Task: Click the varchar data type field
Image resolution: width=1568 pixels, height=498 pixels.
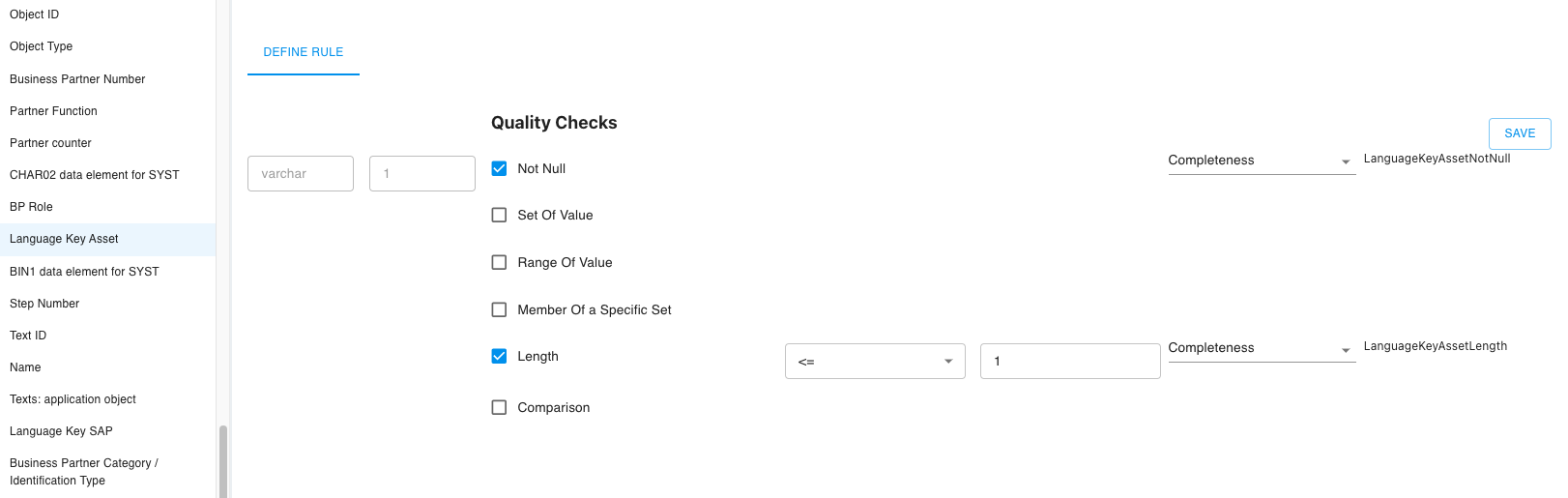Action: click(x=301, y=173)
